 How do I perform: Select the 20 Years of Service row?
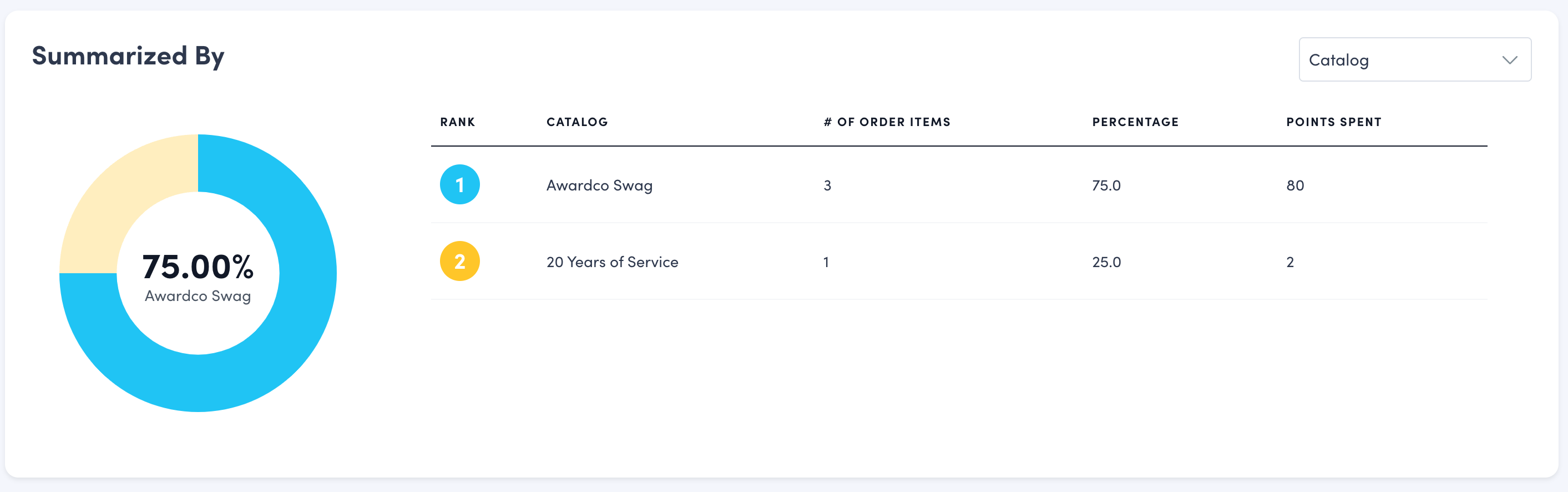pyautogui.click(x=612, y=262)
